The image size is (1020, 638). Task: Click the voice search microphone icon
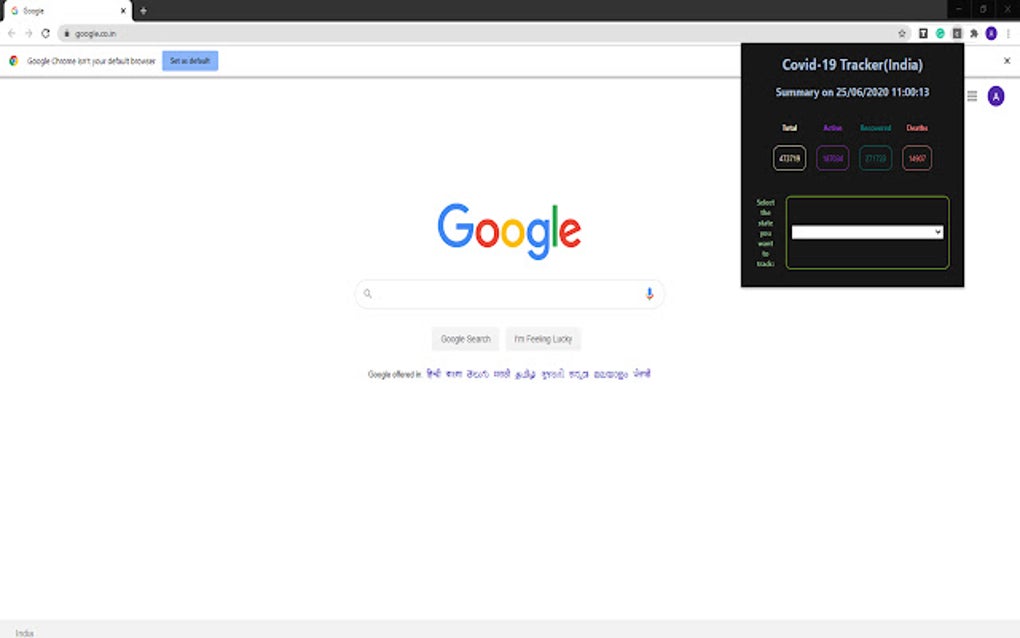[648, 293]
